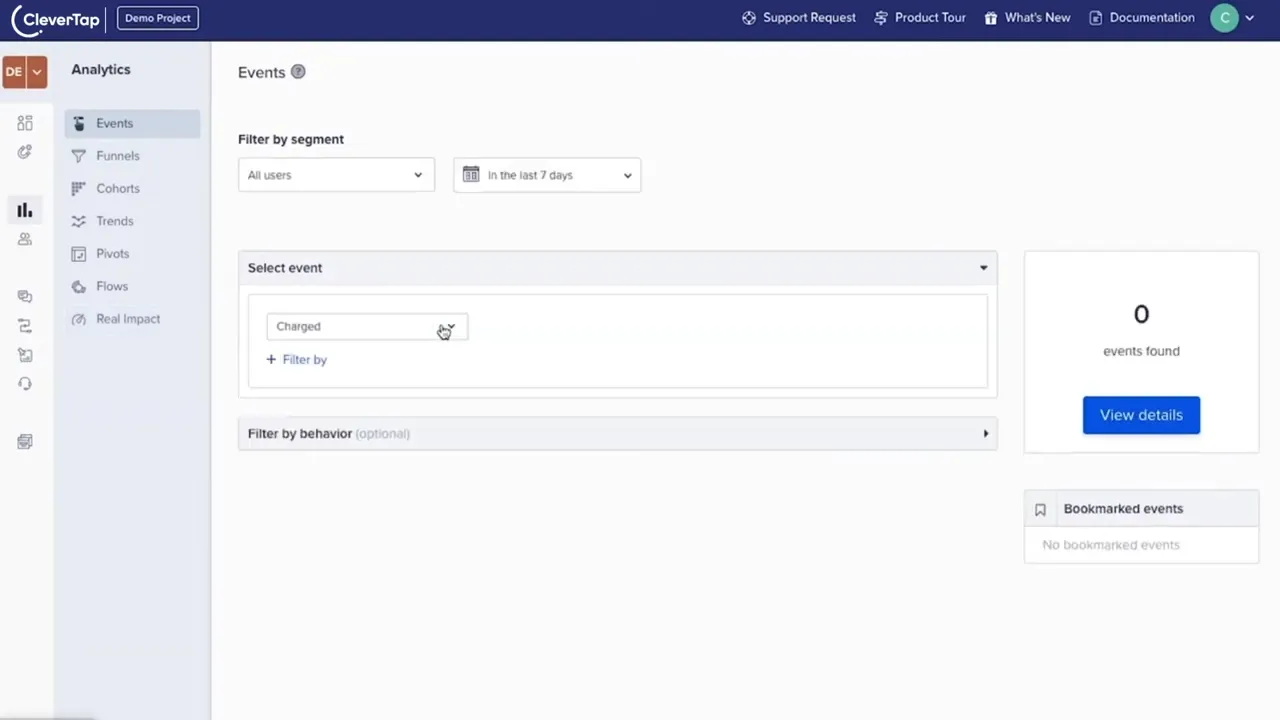Screen dimensions: 1280x720
Task: Select the Segments people icon
Action: tap(24, 239)
